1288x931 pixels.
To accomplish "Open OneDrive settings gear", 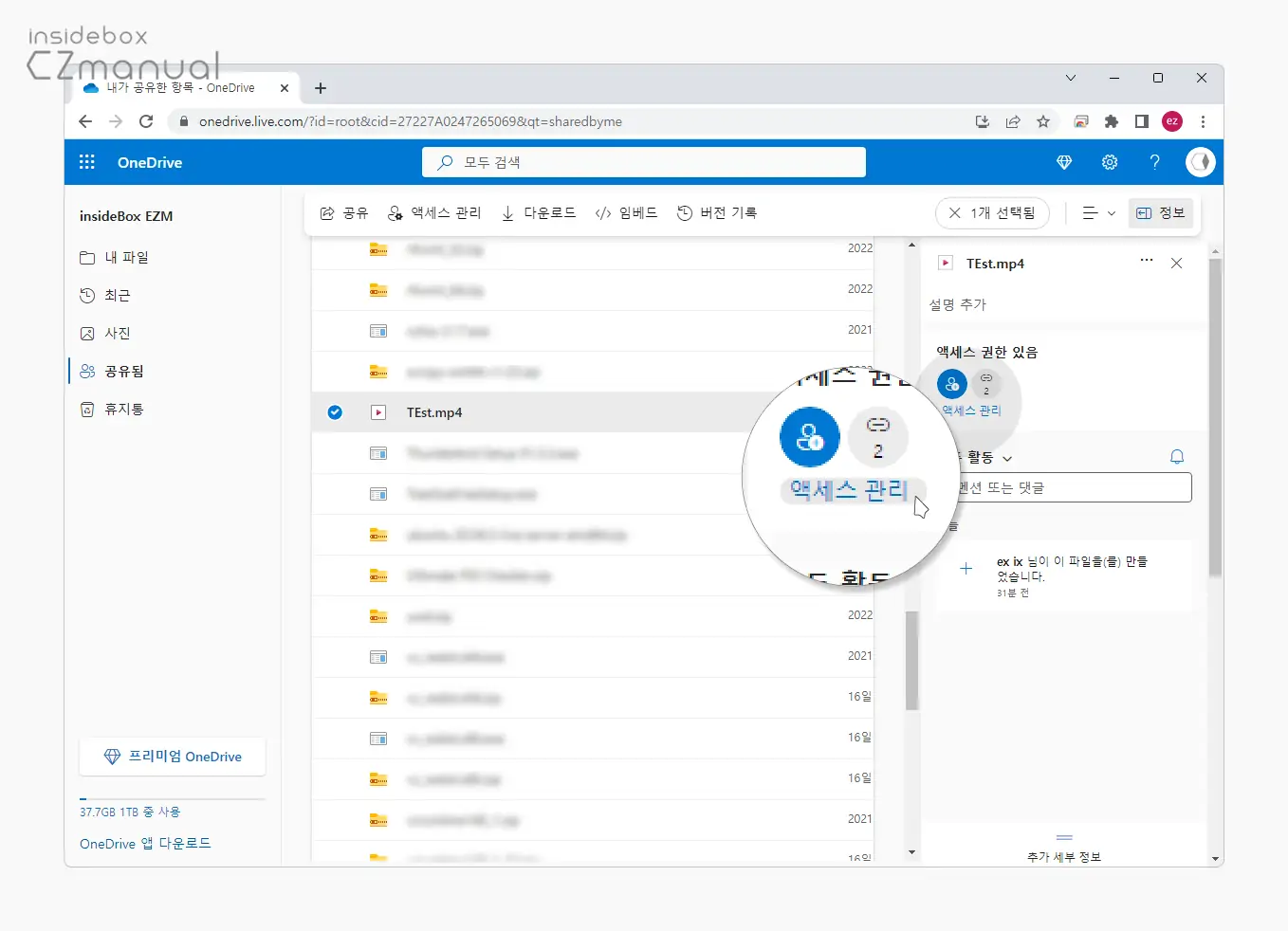I will click(1110, 162).
